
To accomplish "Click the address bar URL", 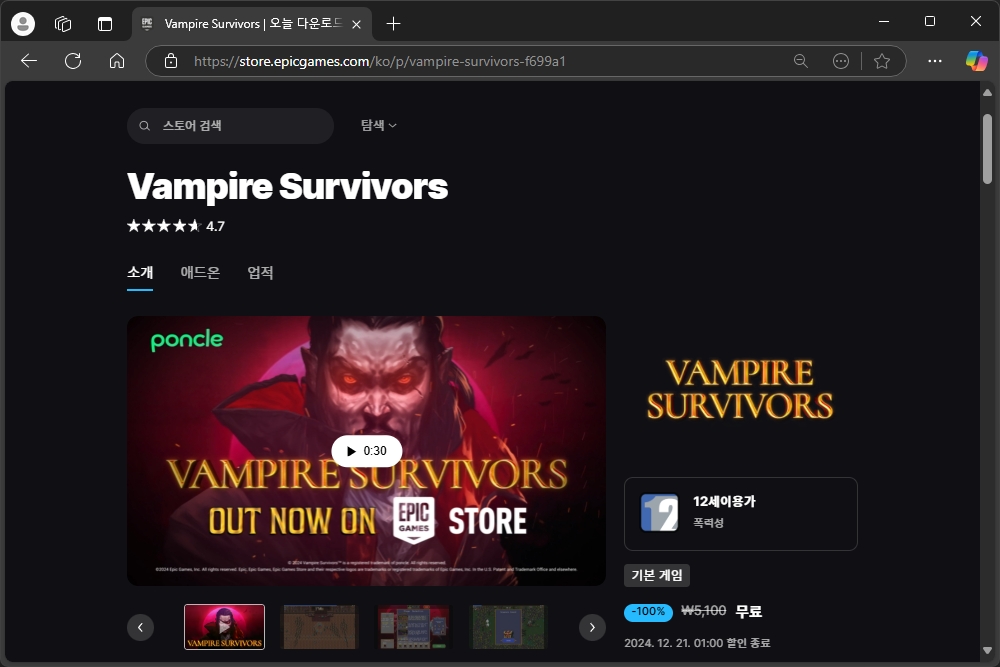I will (x=379, y=61).
